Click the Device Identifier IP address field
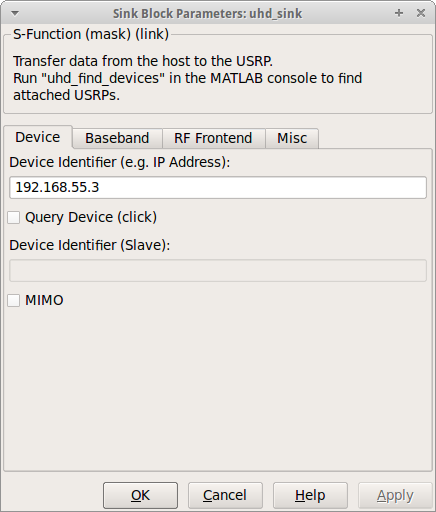This screenshot has height=512, width=436. click(218, 187)
